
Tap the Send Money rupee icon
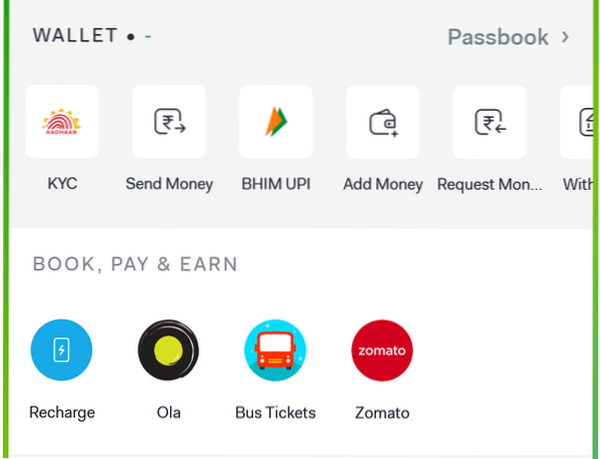(169, 122)
